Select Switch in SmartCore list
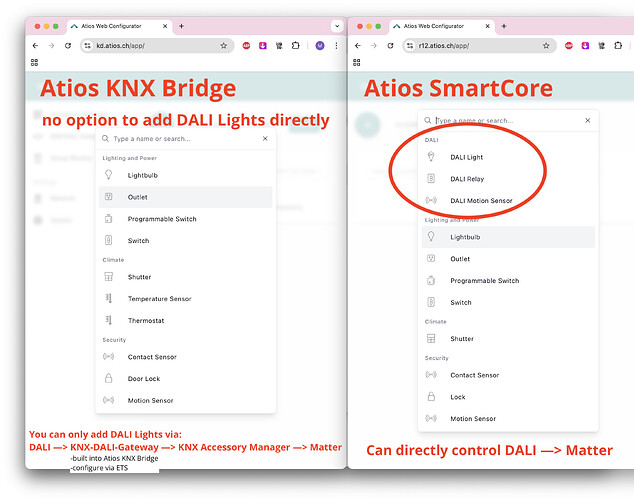 (508, 302)
